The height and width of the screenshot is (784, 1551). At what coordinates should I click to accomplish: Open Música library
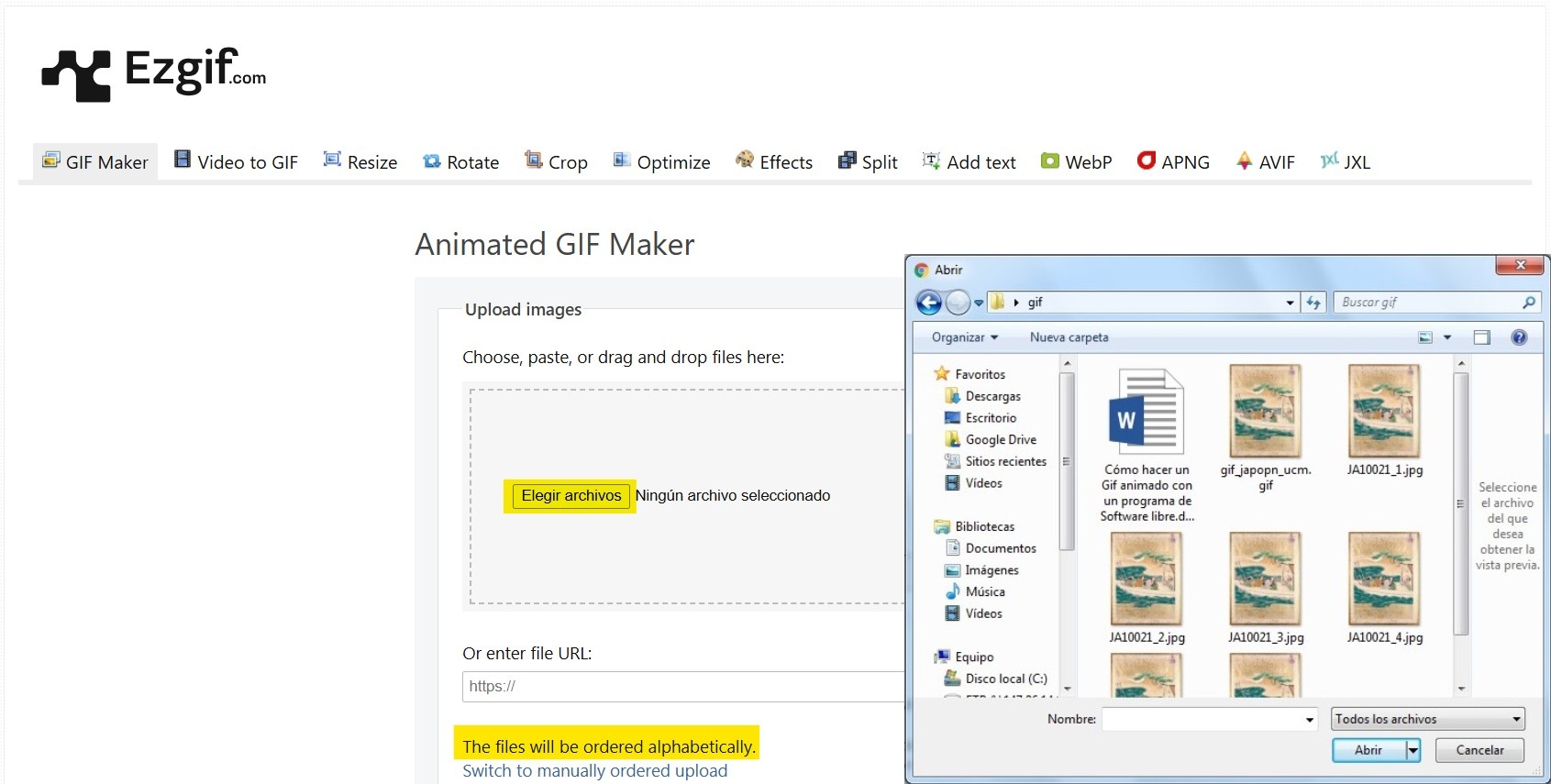(976, 592)
